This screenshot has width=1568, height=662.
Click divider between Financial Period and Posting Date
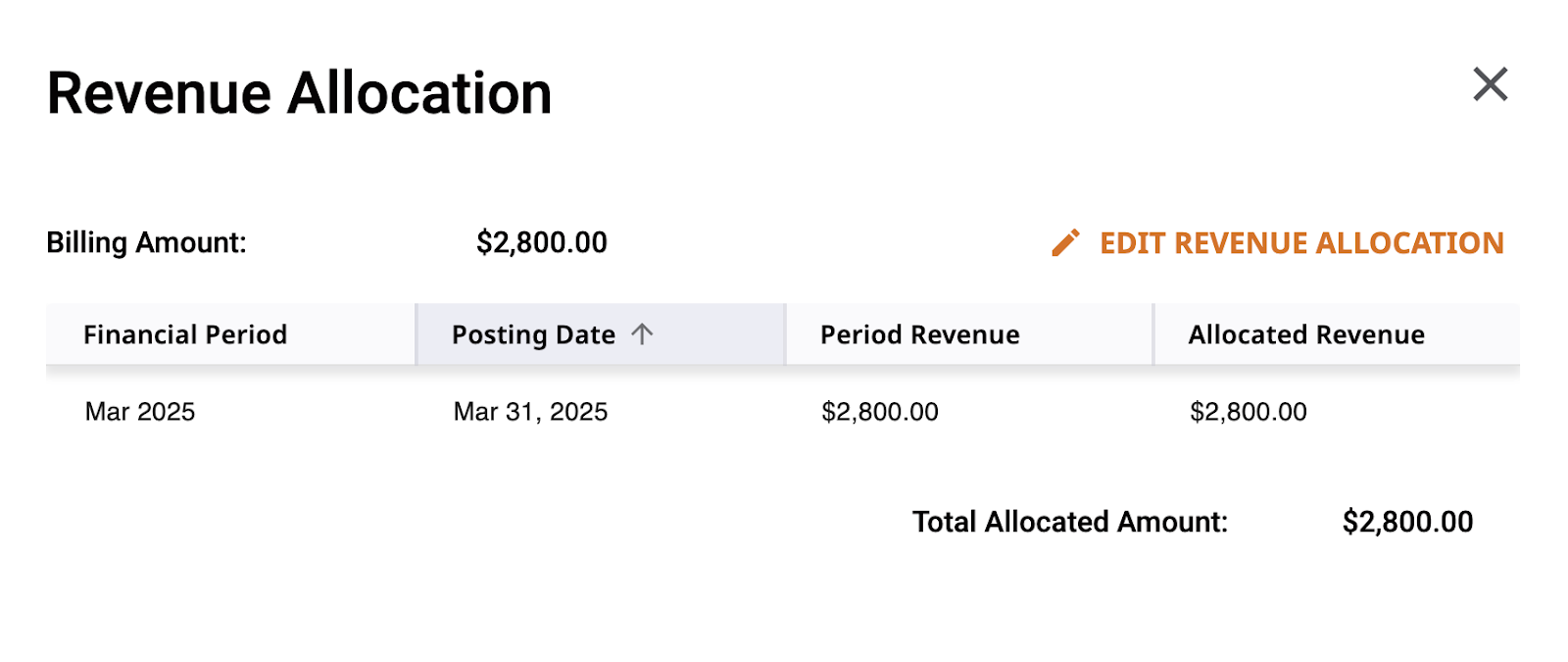click(x=416, y=334)
